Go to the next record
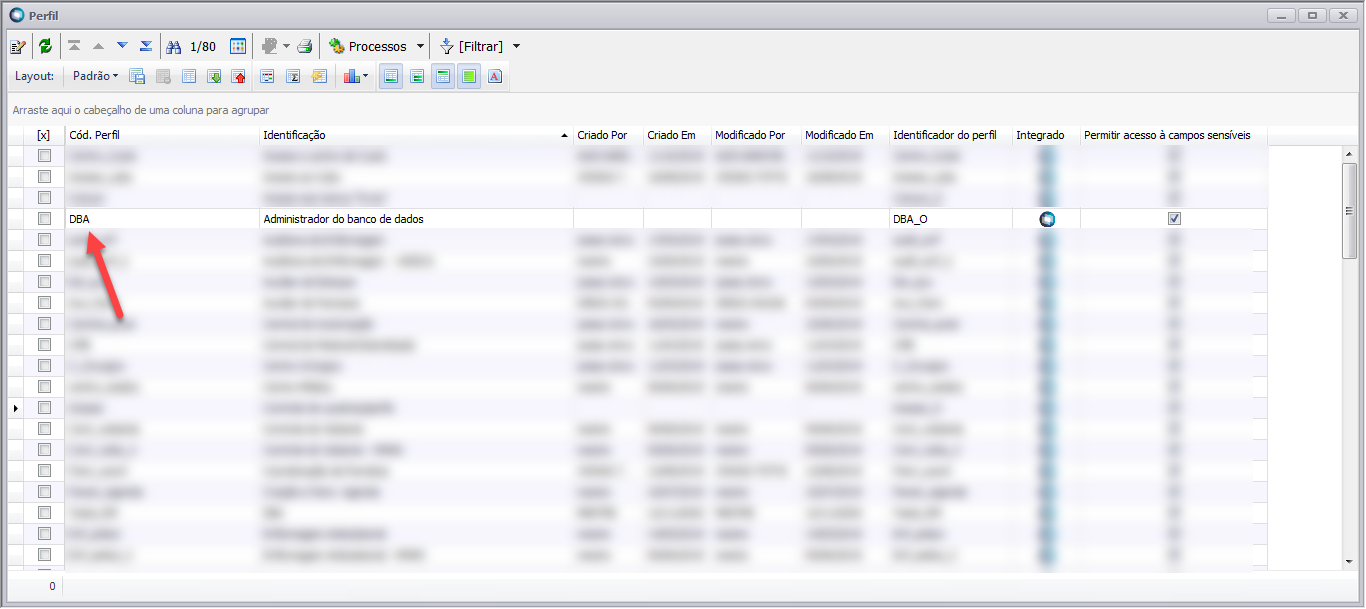Screen dimensions: 1366x609 coord(122,46)
